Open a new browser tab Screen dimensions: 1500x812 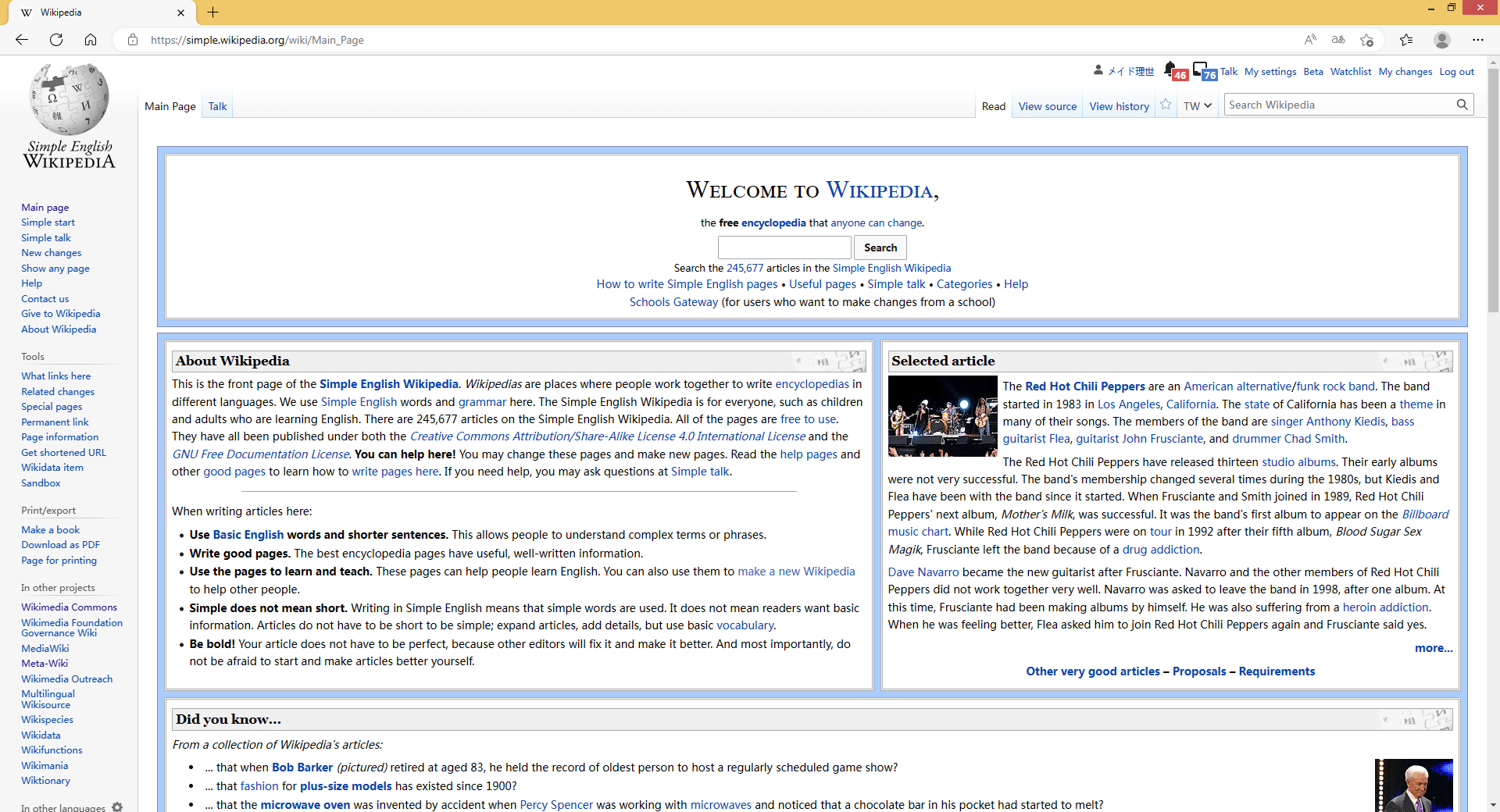(212, 12)
